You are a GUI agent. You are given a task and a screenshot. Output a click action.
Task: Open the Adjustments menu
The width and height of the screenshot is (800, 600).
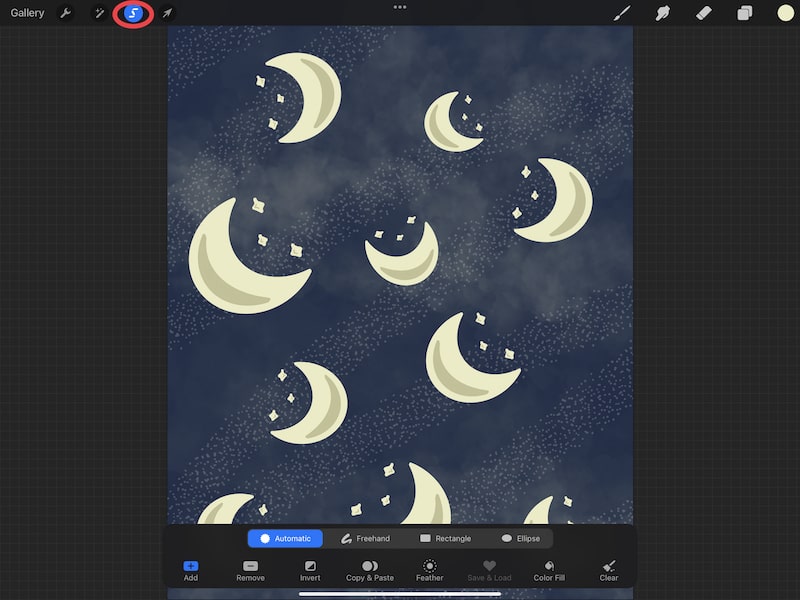pos(98,13)
